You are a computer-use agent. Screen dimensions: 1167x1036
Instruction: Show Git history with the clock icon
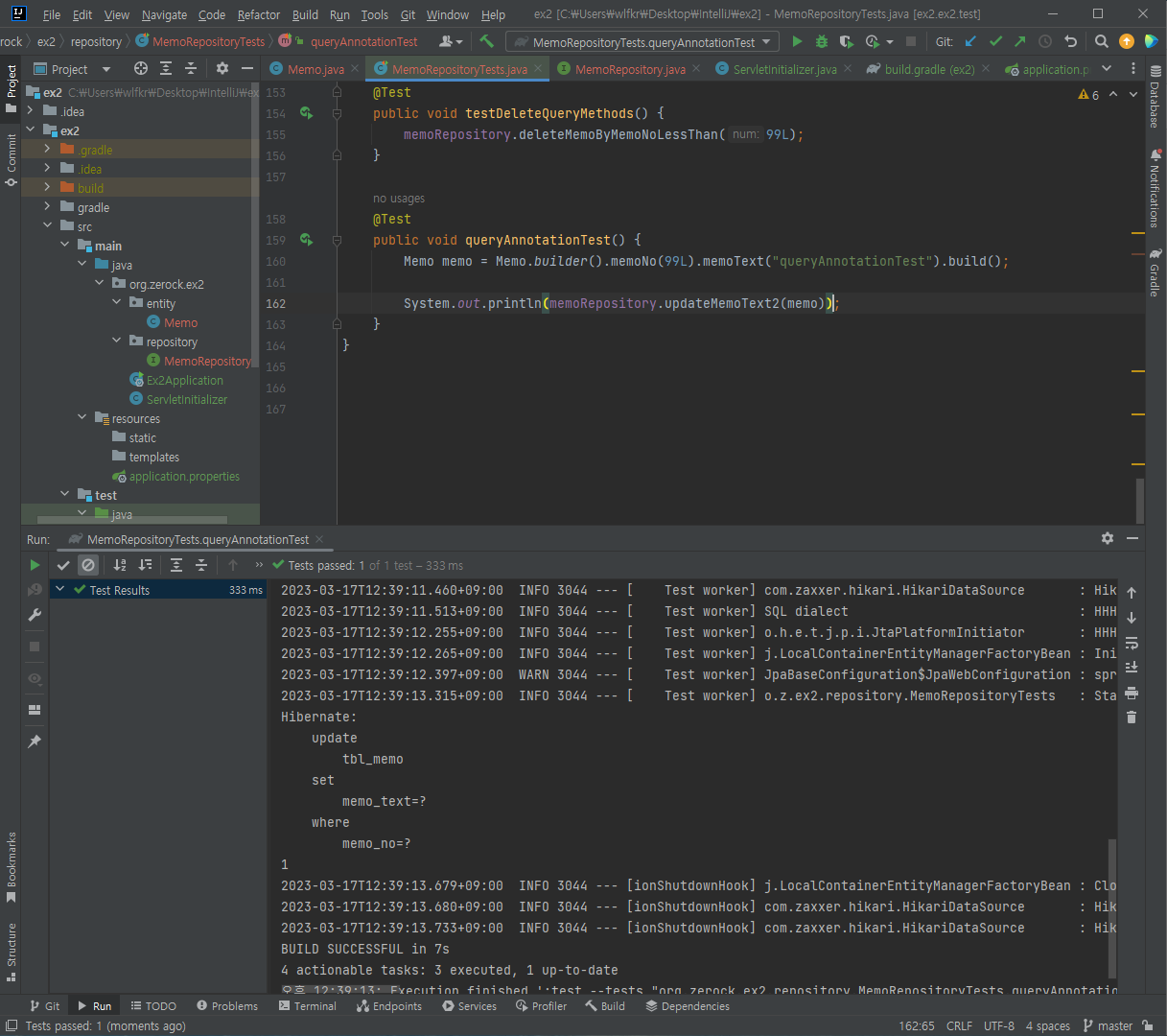pos(1045,41)
